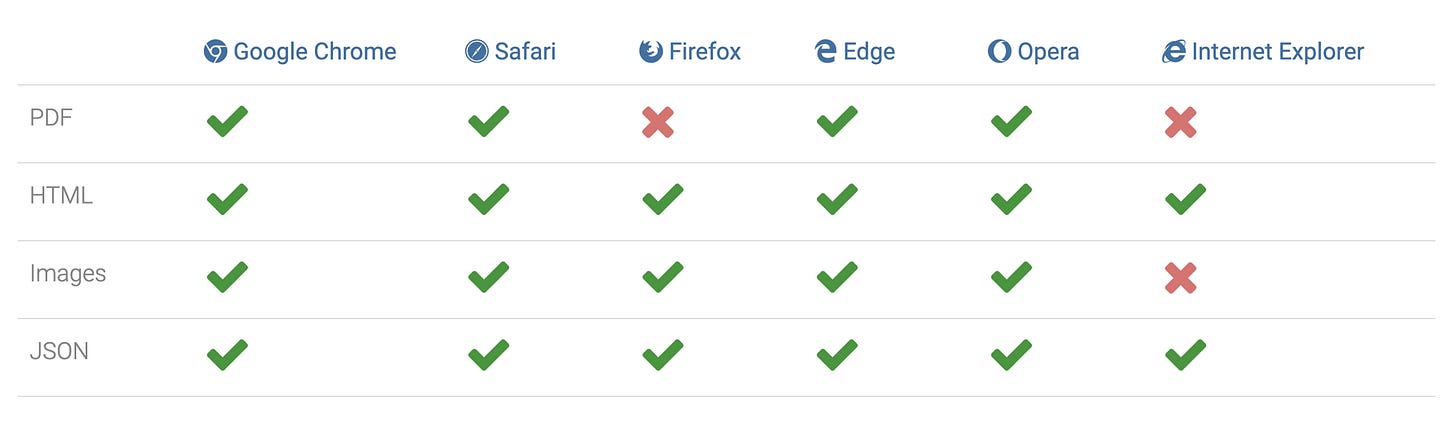The height and width of the screenshot is (427, 1456).
Task: Click the Safari compass icon
Action: 477,52
